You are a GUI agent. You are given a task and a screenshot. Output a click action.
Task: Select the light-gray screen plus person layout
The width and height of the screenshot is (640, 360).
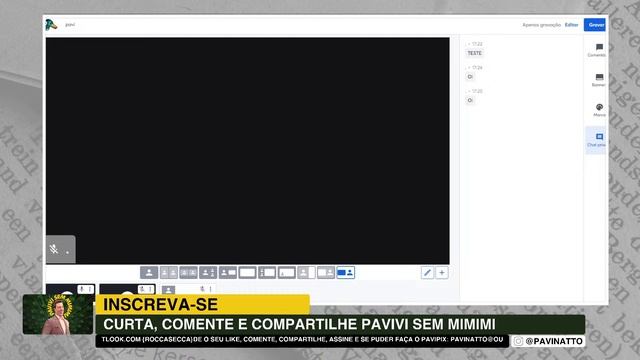tap(326, 273)
